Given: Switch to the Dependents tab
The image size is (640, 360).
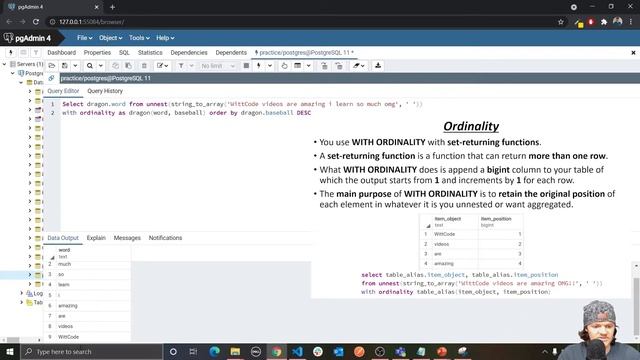Looking at the screenshot, I should pos(231,53).
